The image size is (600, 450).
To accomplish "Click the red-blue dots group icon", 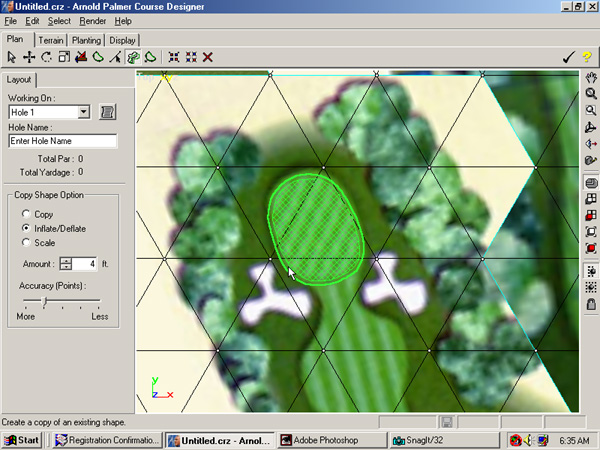I will [x=174, y=57].
